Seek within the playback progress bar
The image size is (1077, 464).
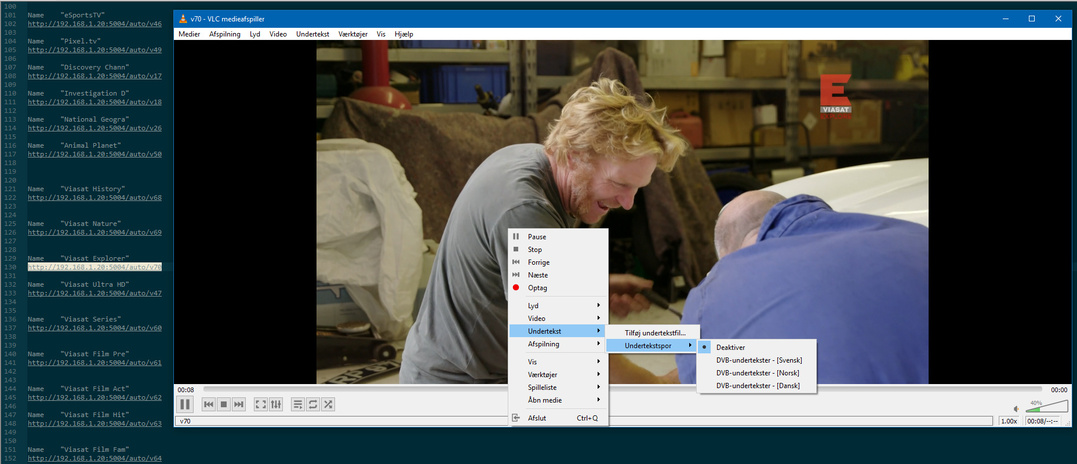coord(623,389)
